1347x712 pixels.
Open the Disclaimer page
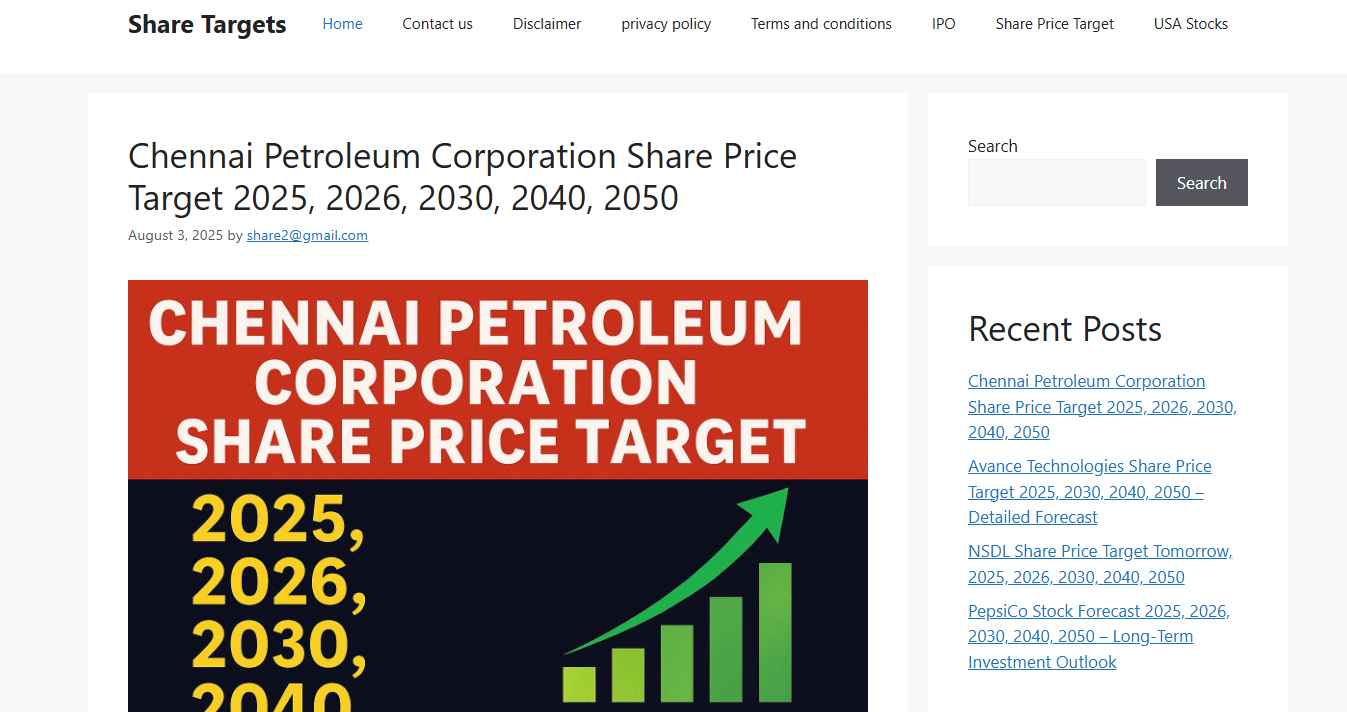click(547, 24)
